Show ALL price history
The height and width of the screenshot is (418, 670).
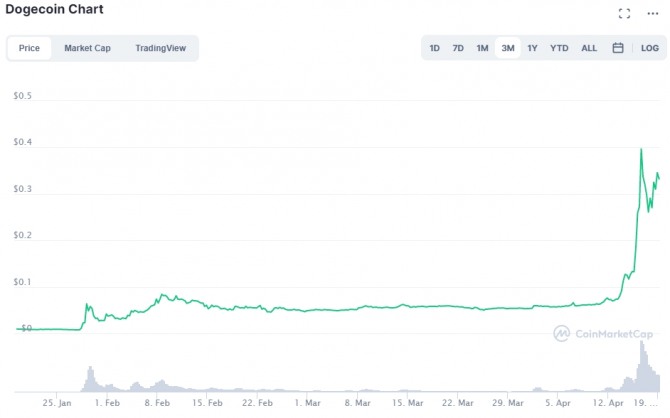[589, 48]
